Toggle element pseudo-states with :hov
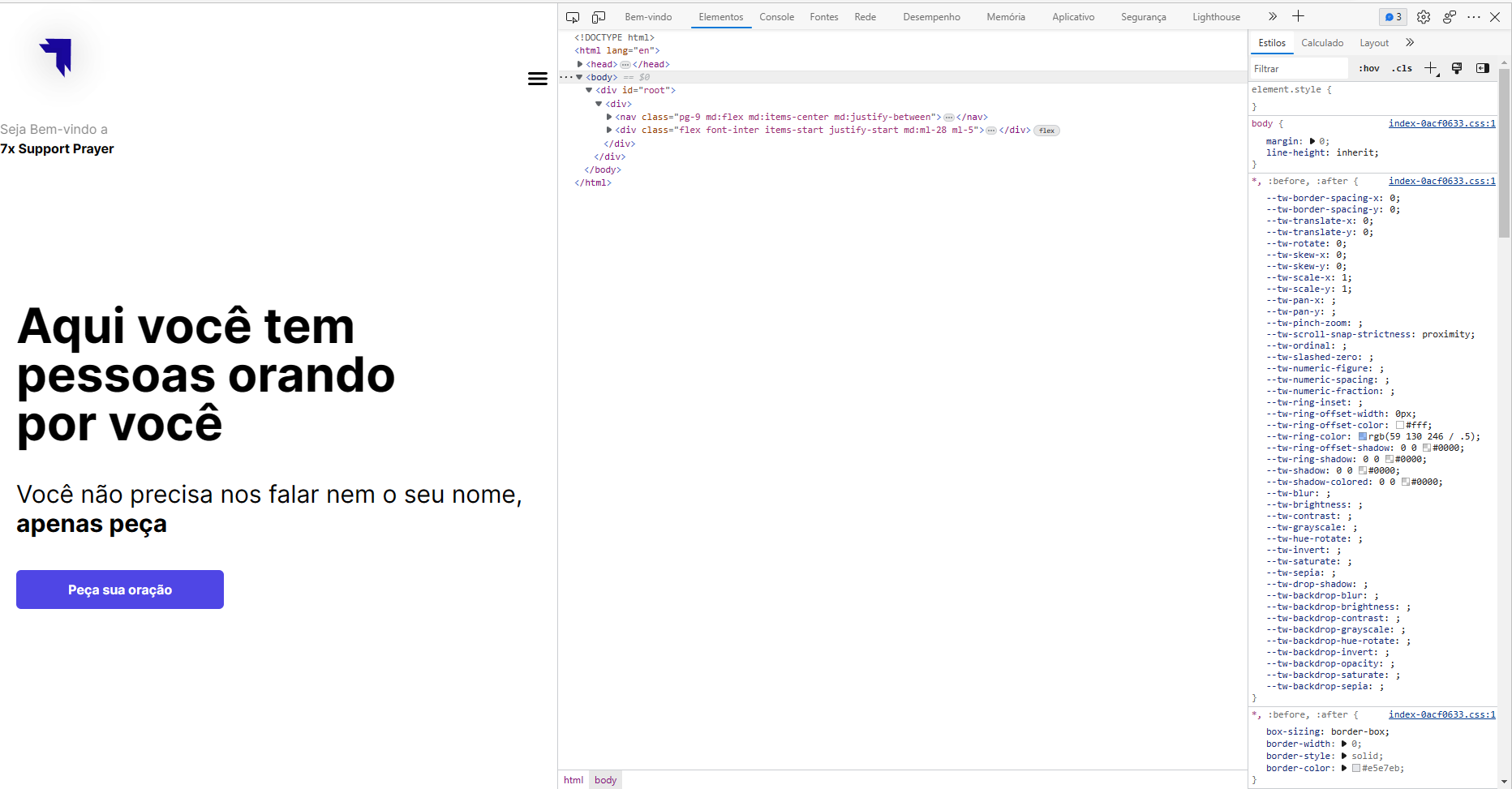This screenshot has height=789, width=1512. pyautogui.click(x=1368, y=68)
